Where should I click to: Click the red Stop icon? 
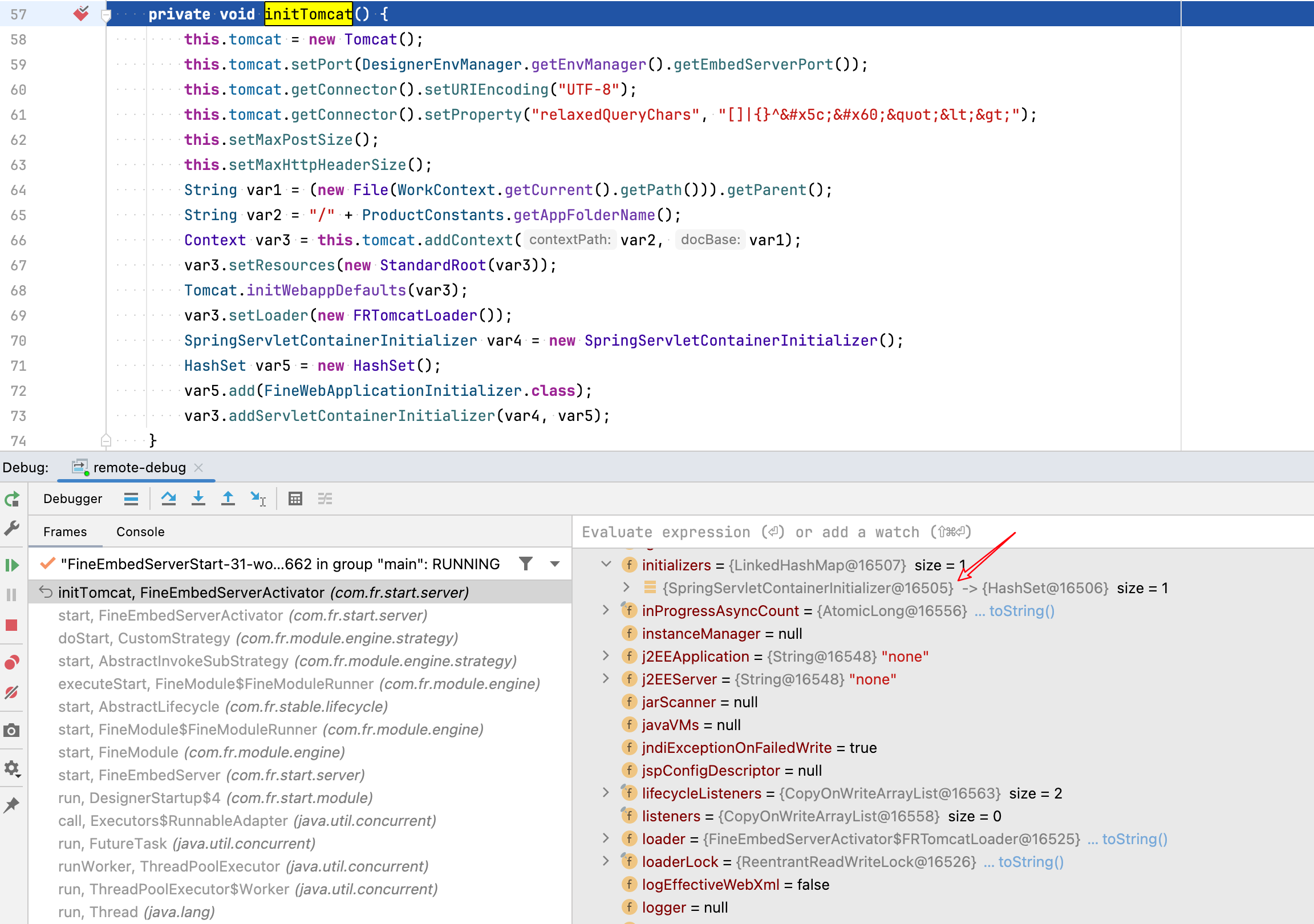(x=12, y=625)
